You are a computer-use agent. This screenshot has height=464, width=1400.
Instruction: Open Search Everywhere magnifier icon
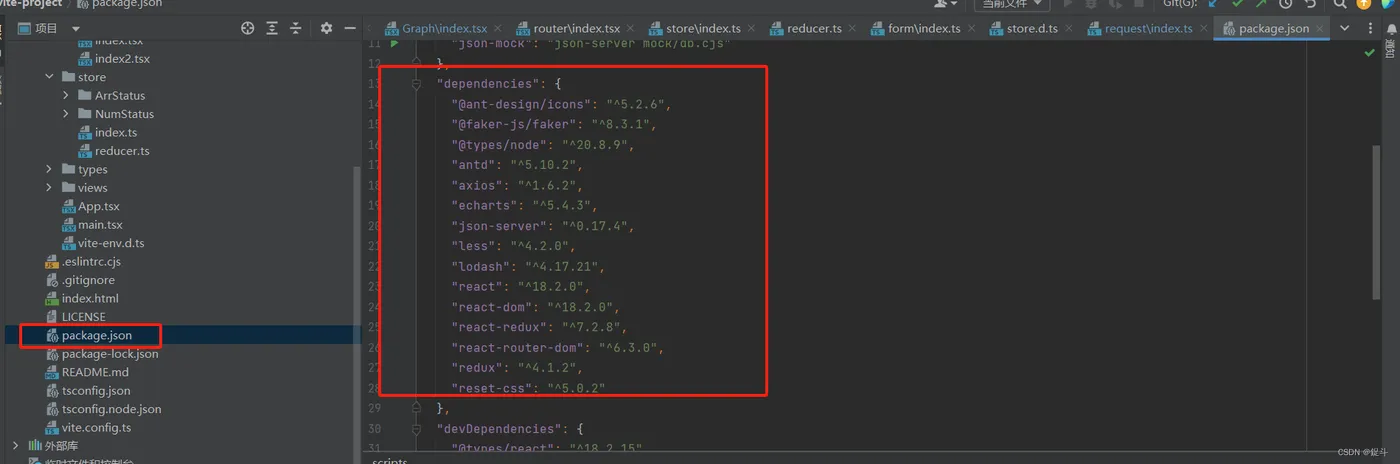(x=1340, y=4)
